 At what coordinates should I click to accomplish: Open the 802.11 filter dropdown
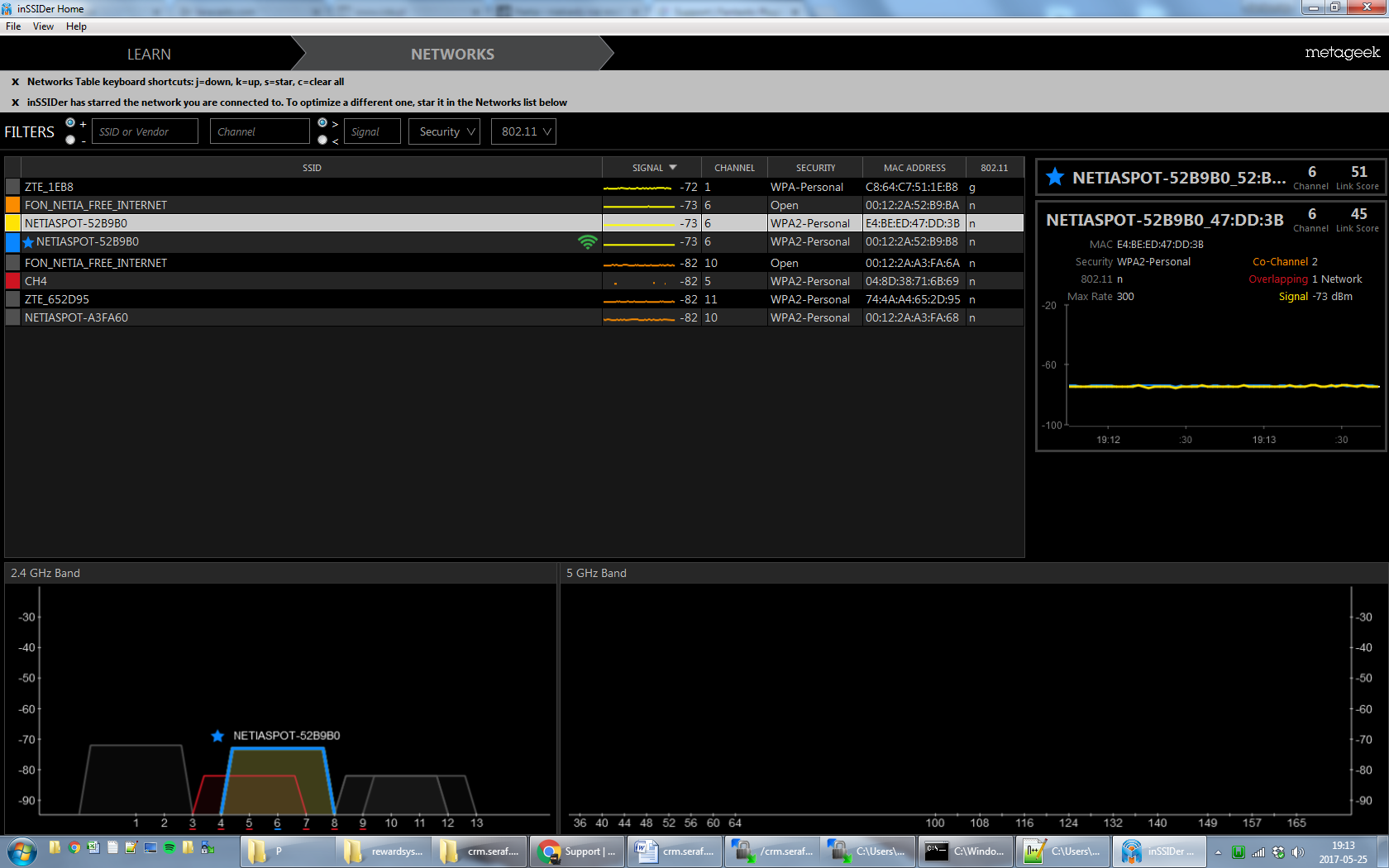(523, 131)
